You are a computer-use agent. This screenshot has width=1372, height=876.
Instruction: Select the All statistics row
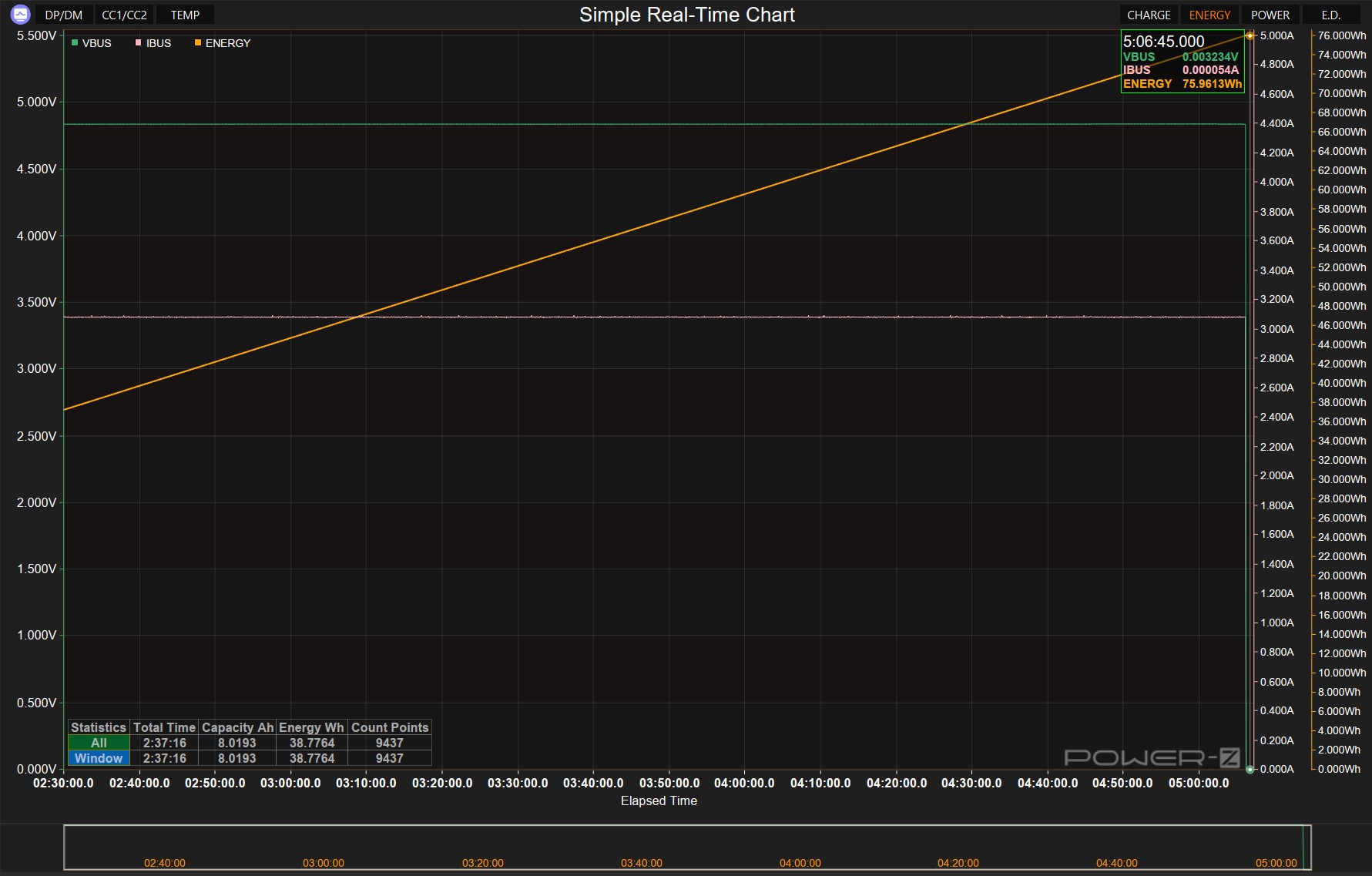pos(99,743)
